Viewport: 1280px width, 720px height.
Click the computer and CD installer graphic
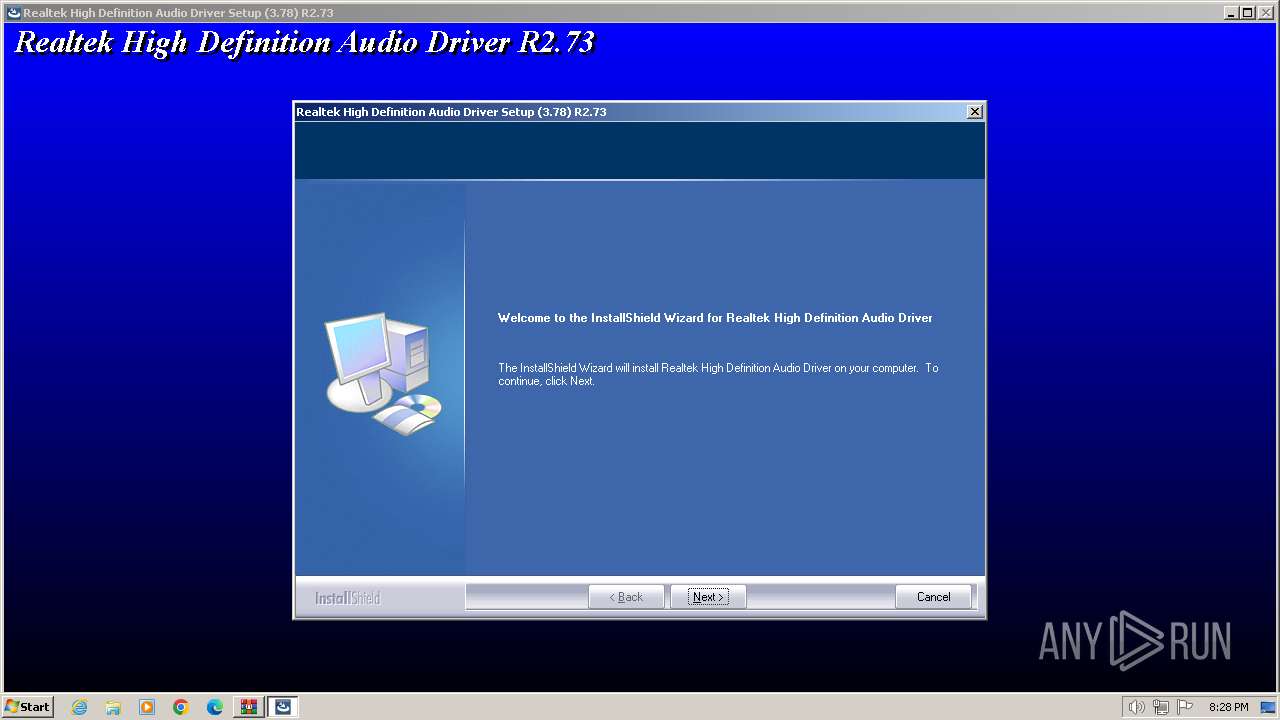pyautogui.click(x=384, y=373)
